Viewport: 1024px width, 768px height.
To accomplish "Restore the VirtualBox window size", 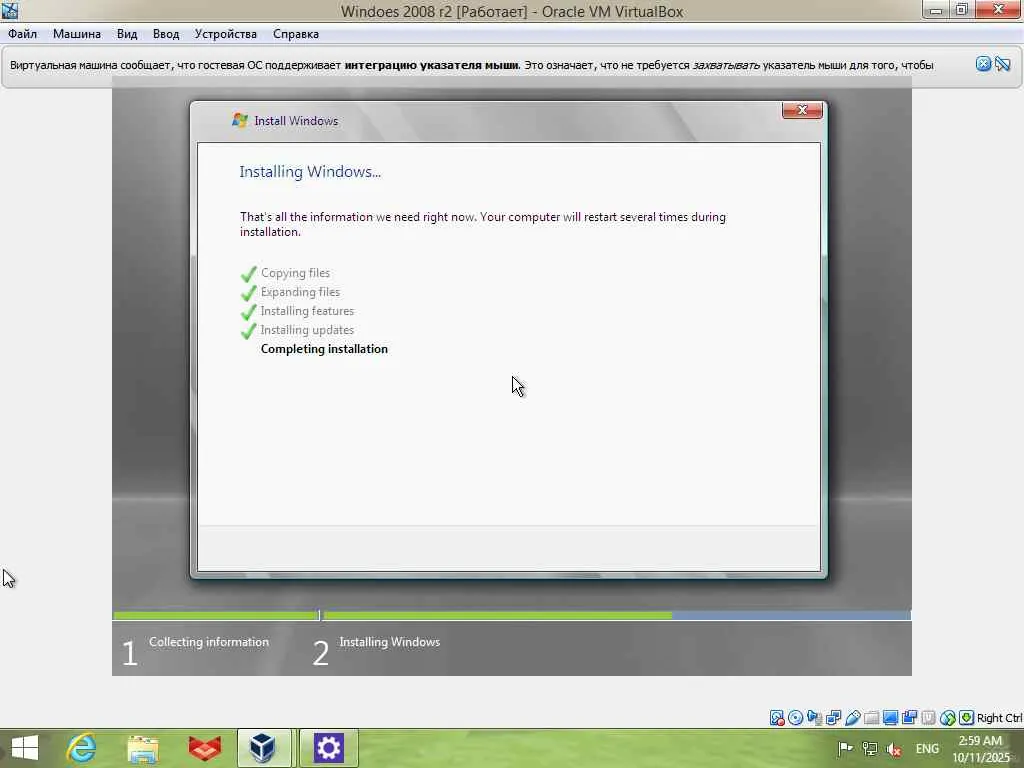I will tap(961, 10).
